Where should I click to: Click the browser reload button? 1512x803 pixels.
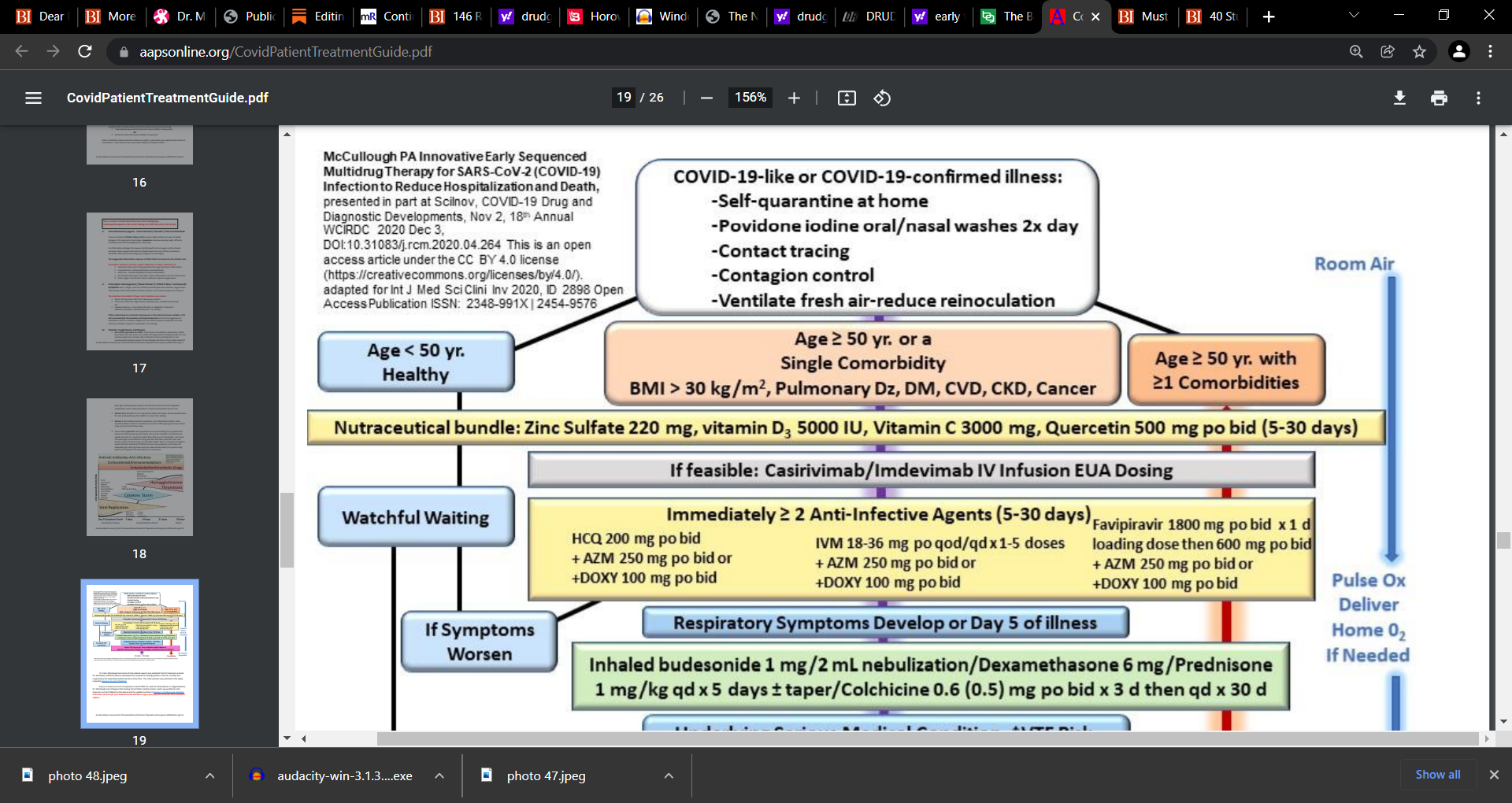coord(85,51)
